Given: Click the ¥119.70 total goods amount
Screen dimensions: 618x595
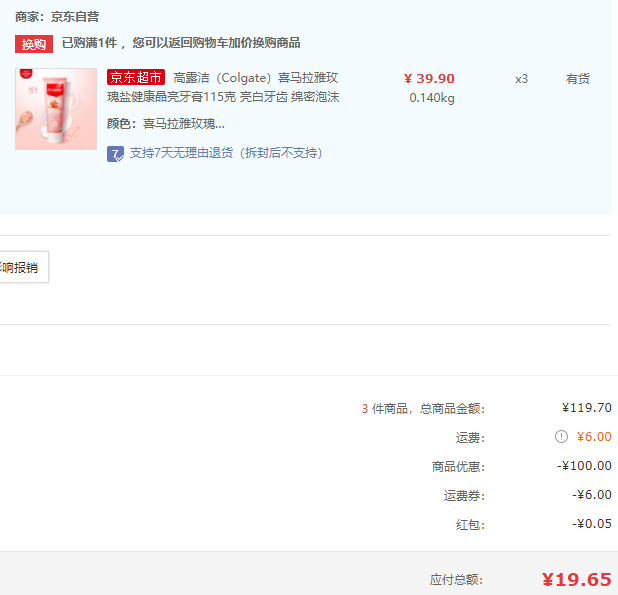Looking at the screenshot, I should [x=586, y=407].
